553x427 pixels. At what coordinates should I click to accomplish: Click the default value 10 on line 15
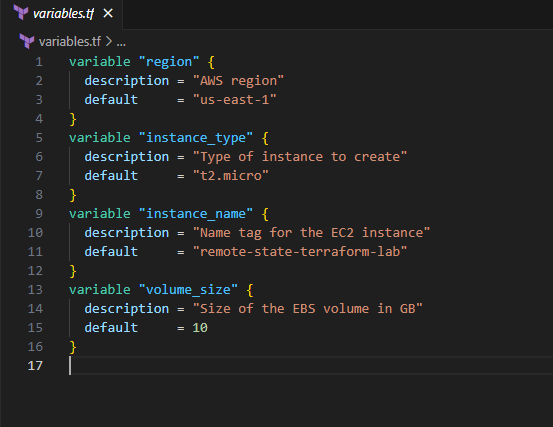[x=200, y=328]
